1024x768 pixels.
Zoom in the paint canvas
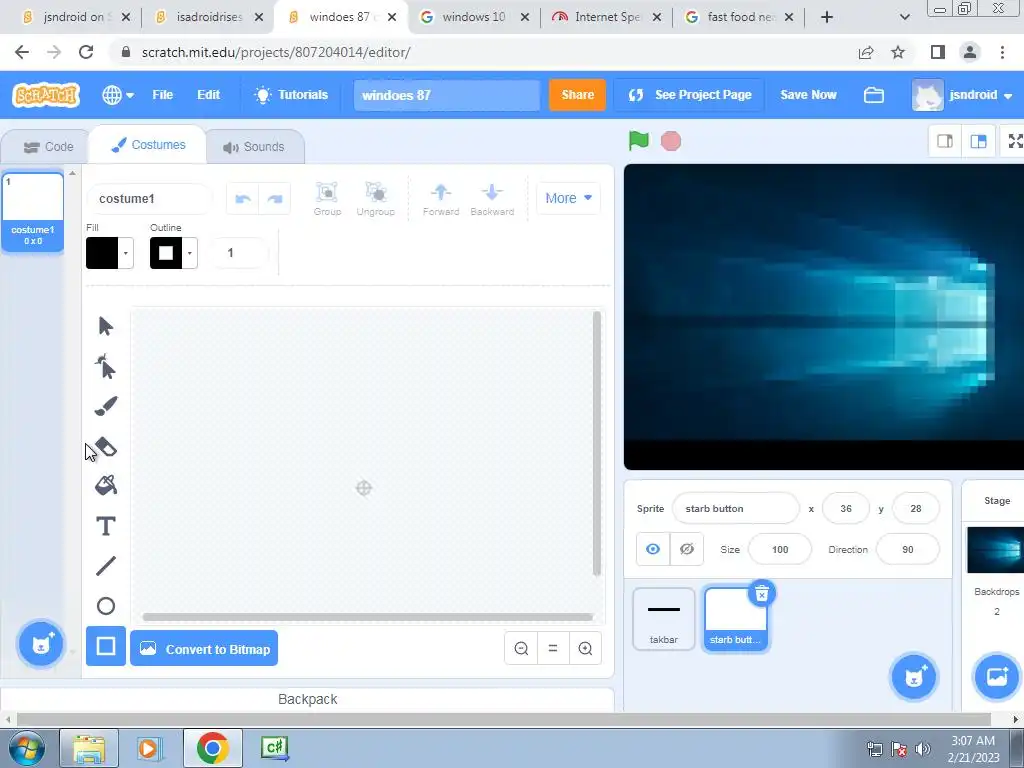(585, 648)
